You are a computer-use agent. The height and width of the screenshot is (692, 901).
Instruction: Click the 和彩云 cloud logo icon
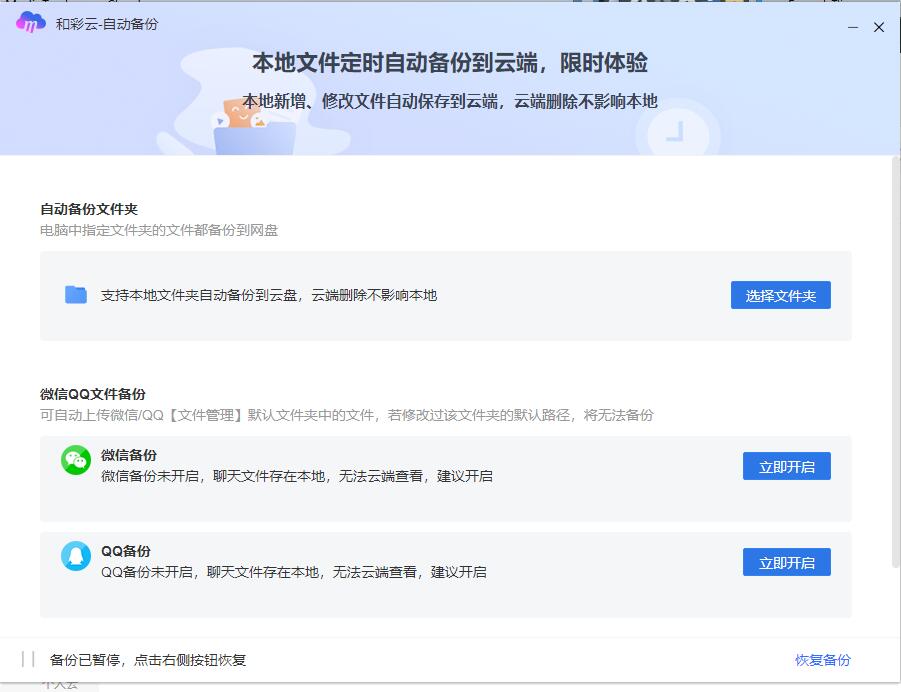click(x=31, y=23)
